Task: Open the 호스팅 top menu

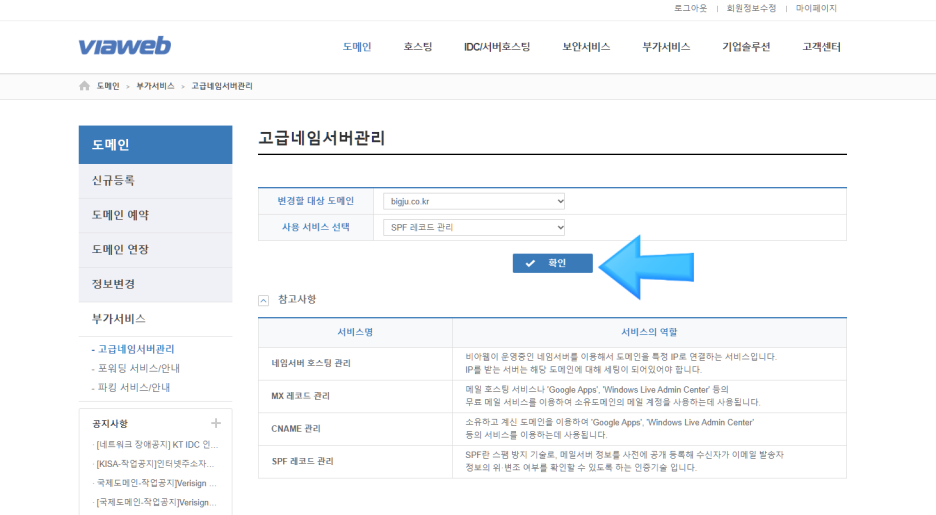Action: [418, 47]
